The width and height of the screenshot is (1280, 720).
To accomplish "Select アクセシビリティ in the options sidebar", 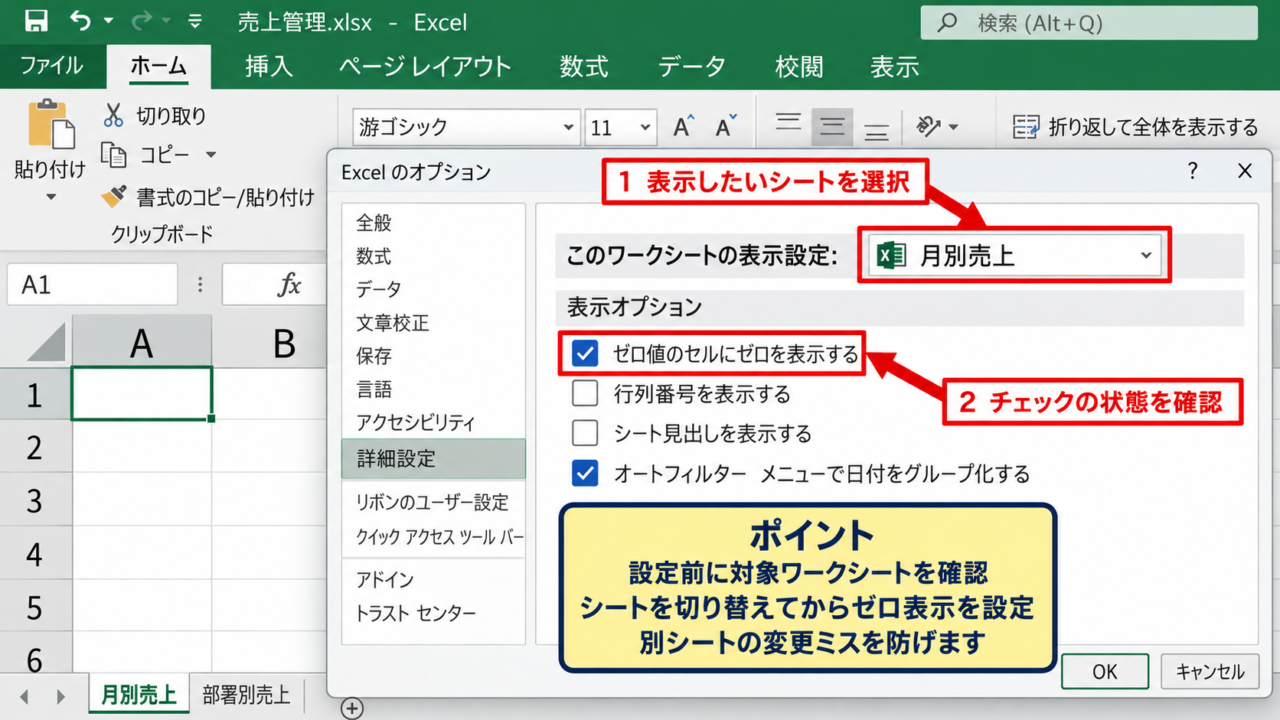I will 416,423.
